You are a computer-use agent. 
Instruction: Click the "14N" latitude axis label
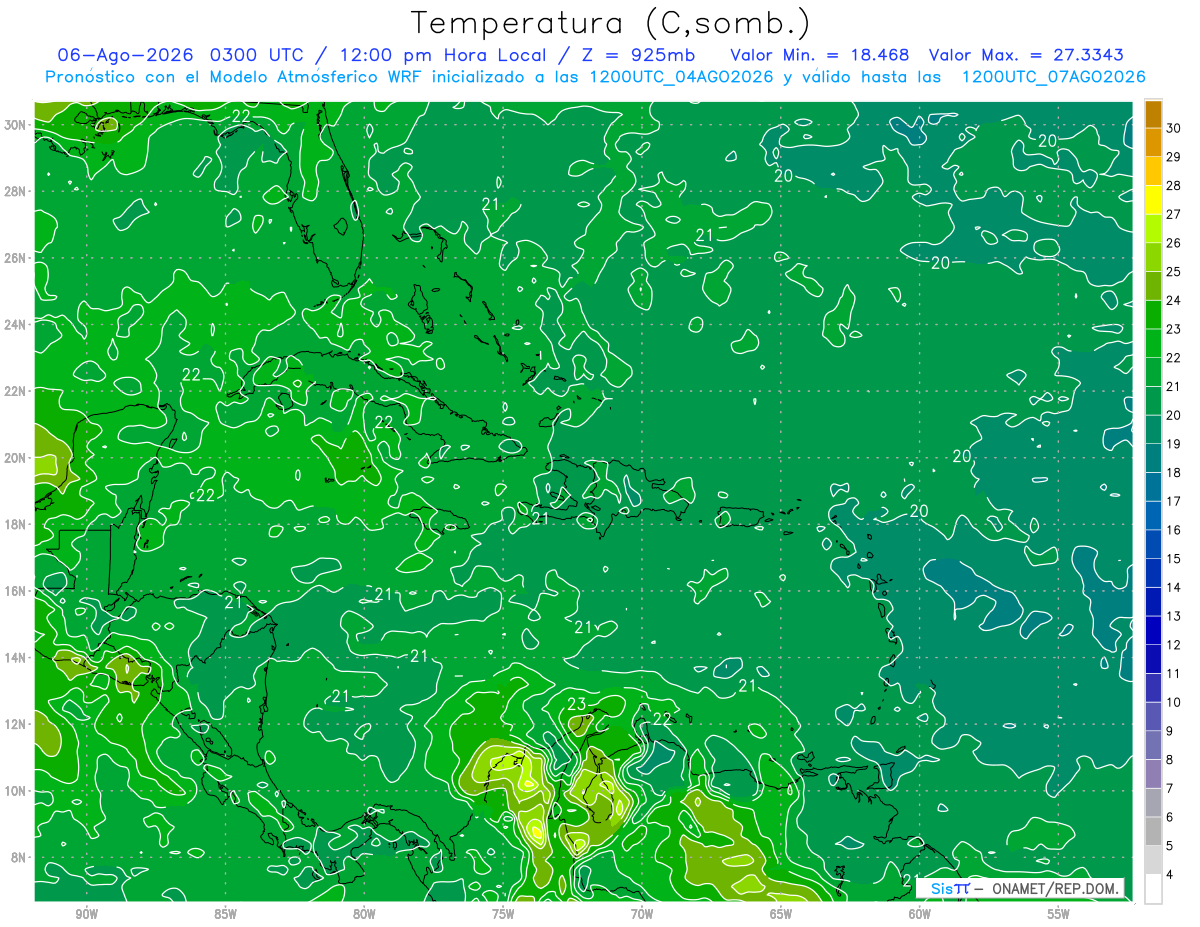coord(14,658)
